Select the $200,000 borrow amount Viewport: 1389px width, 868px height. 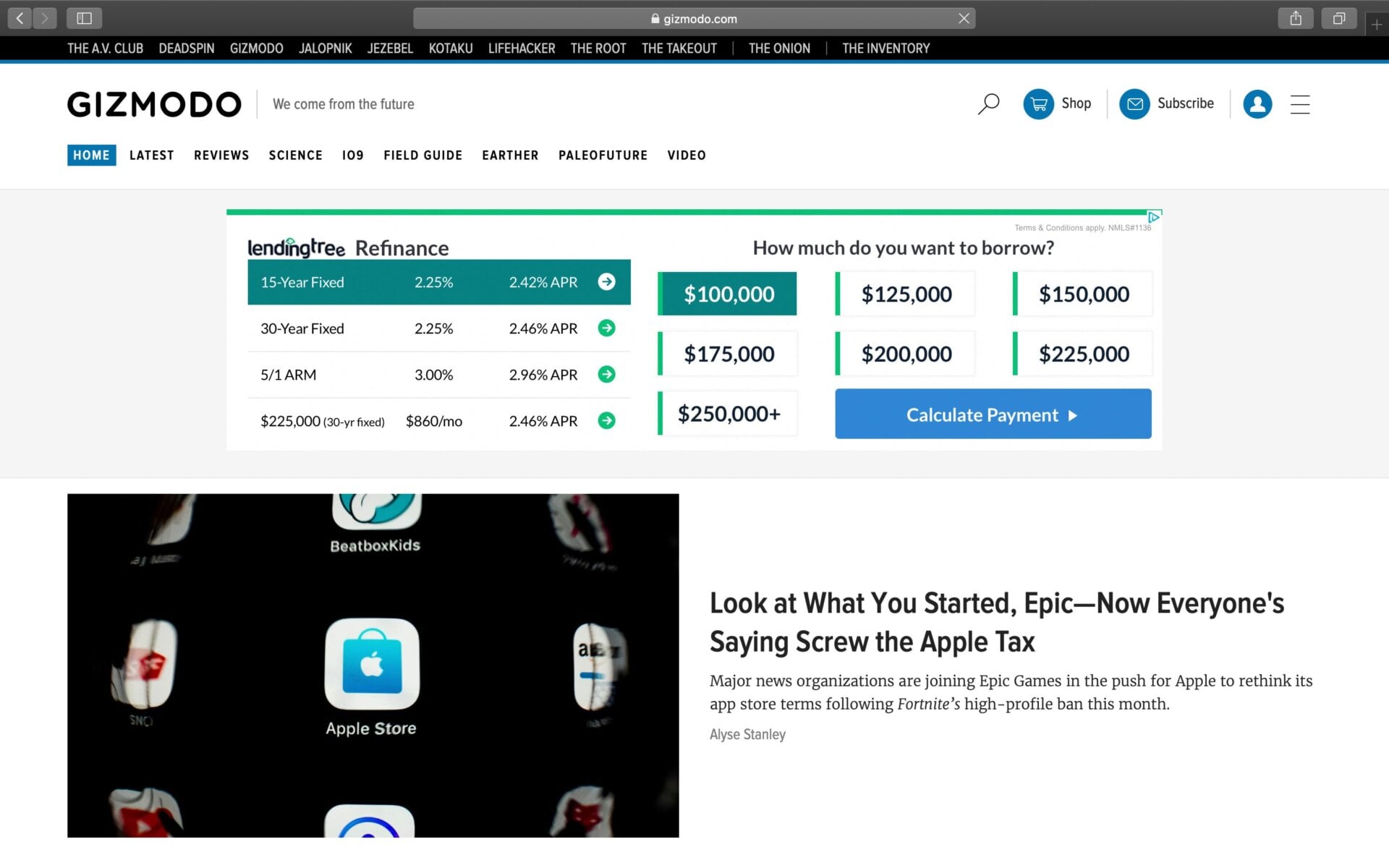906,354
